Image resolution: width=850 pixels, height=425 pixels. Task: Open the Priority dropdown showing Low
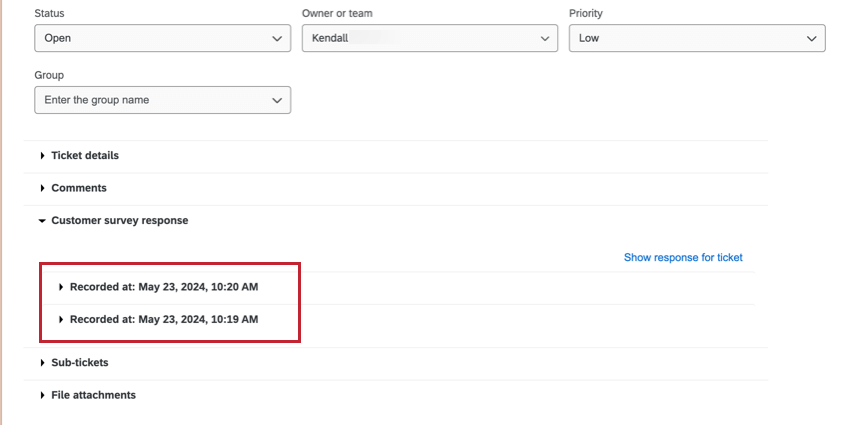[697, 38]
